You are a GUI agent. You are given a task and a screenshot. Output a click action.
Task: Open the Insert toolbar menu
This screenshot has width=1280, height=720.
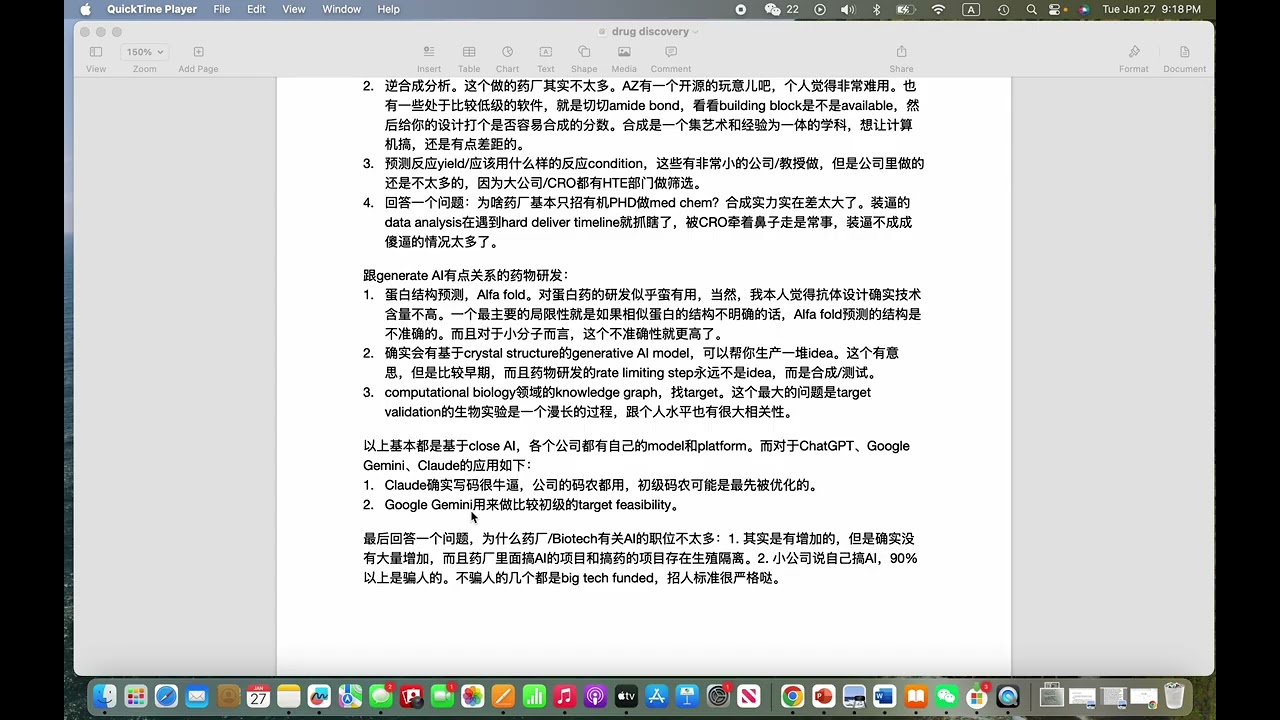(429, 59)
